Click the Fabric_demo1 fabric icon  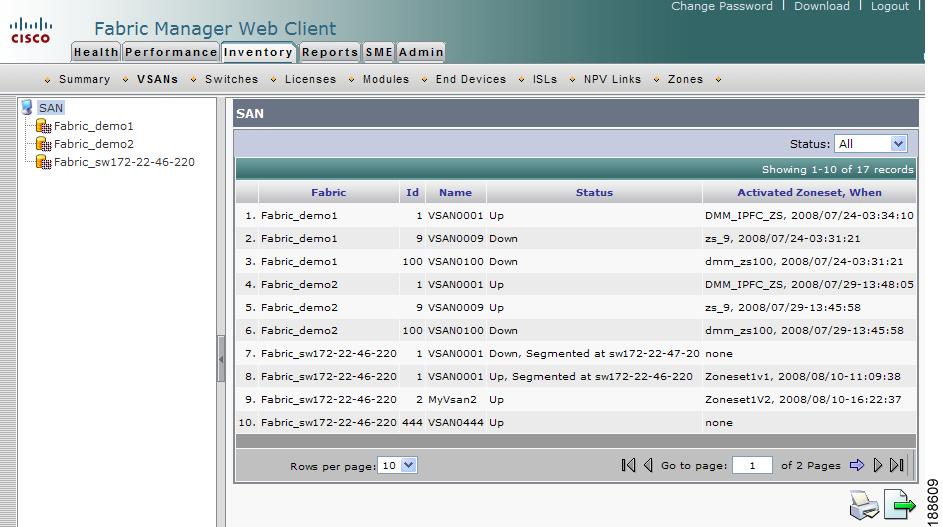coord(43,126)
